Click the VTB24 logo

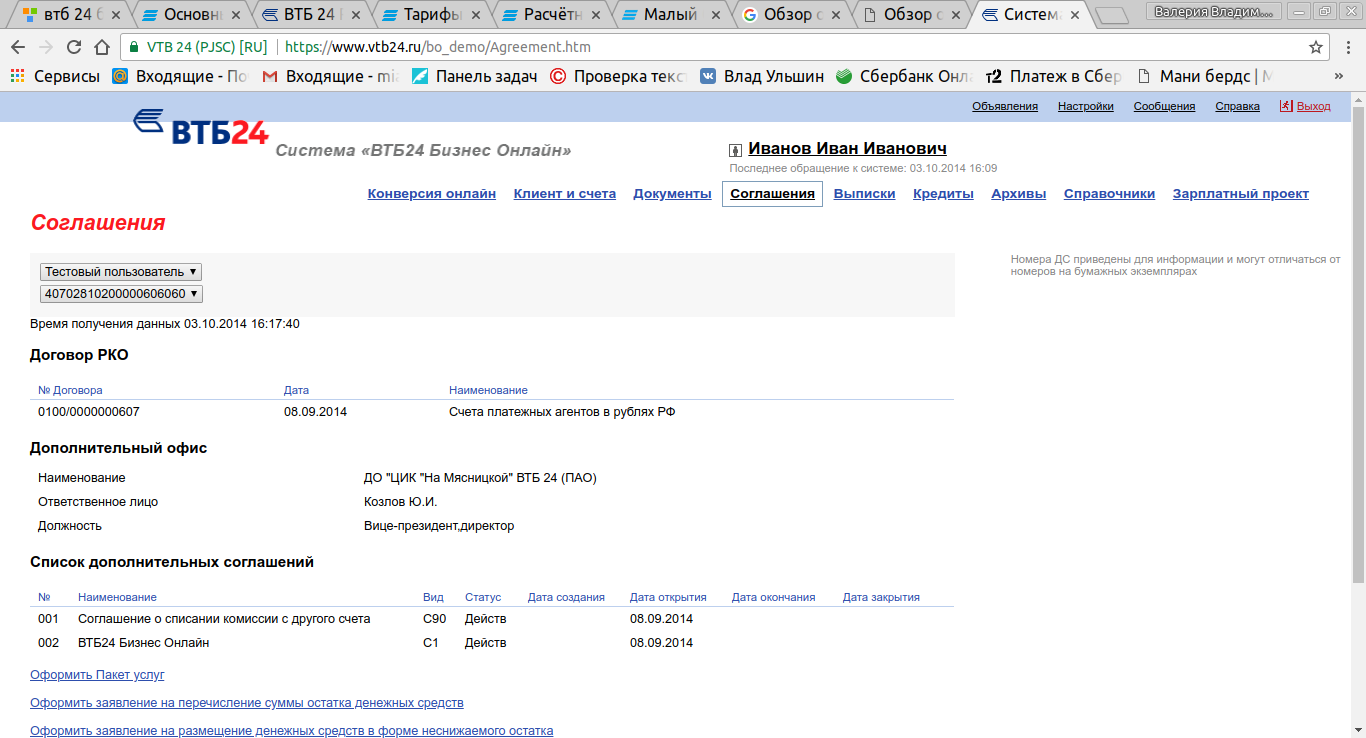pyautogui.click(x=201, y=127)
